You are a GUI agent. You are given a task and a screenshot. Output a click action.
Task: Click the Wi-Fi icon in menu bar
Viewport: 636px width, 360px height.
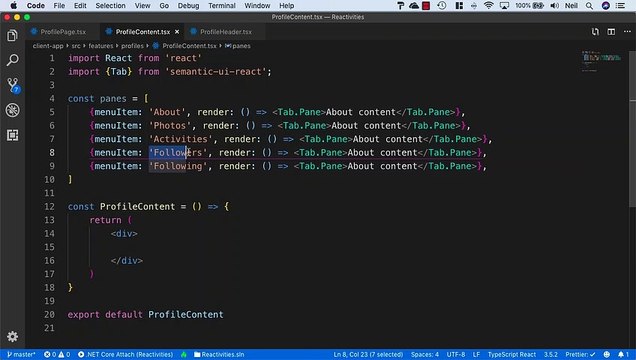pyautogui.click(x=489, y=6)
